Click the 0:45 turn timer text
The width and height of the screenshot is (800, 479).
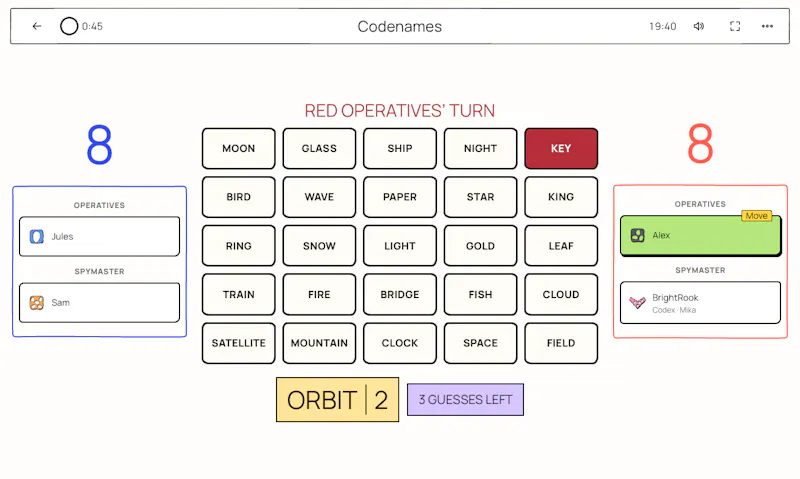click(x=92, y=26)
